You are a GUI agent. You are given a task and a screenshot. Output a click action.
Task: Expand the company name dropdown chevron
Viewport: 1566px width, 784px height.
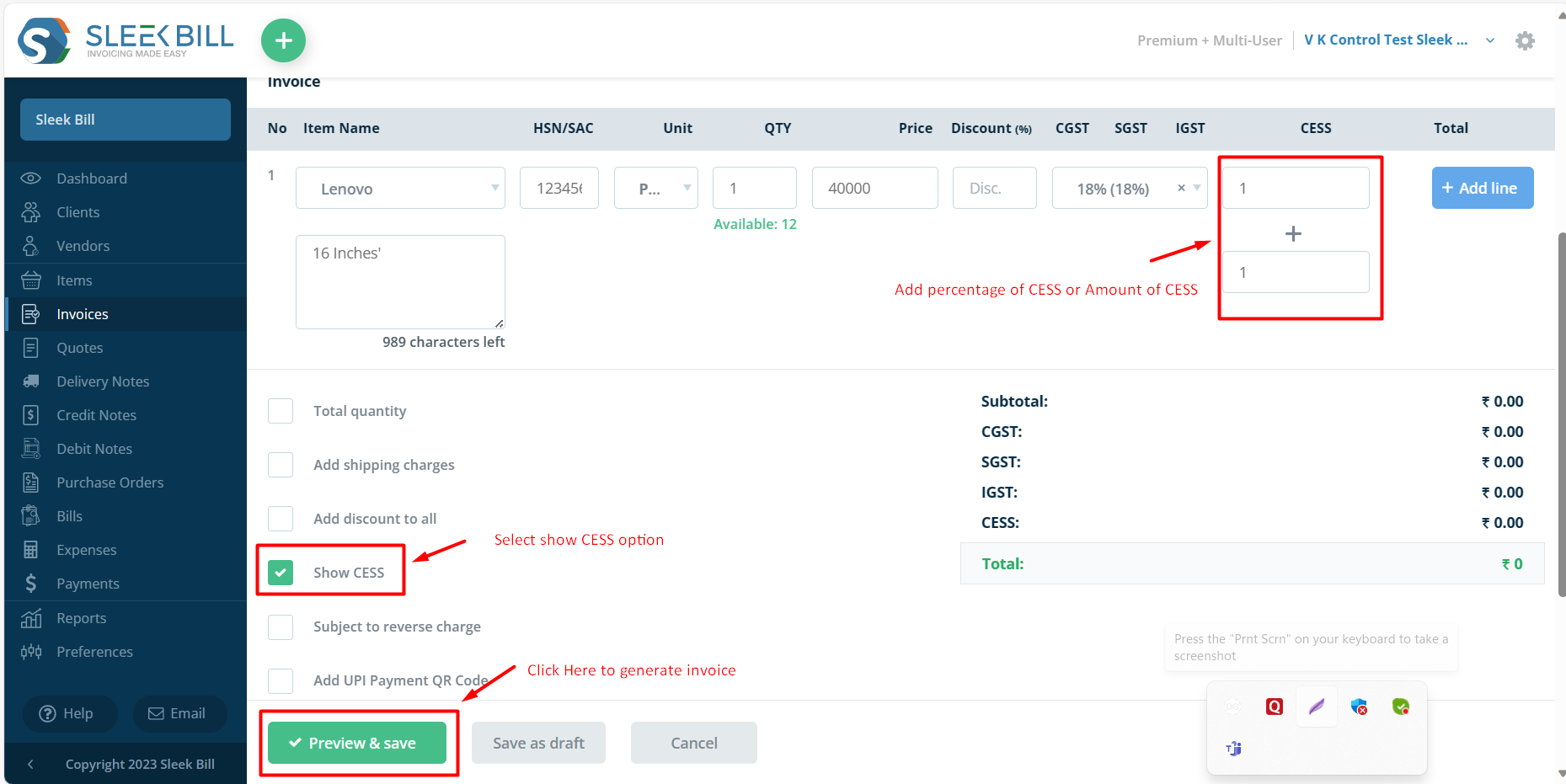pyautogui.click(x=1490, y=40)
